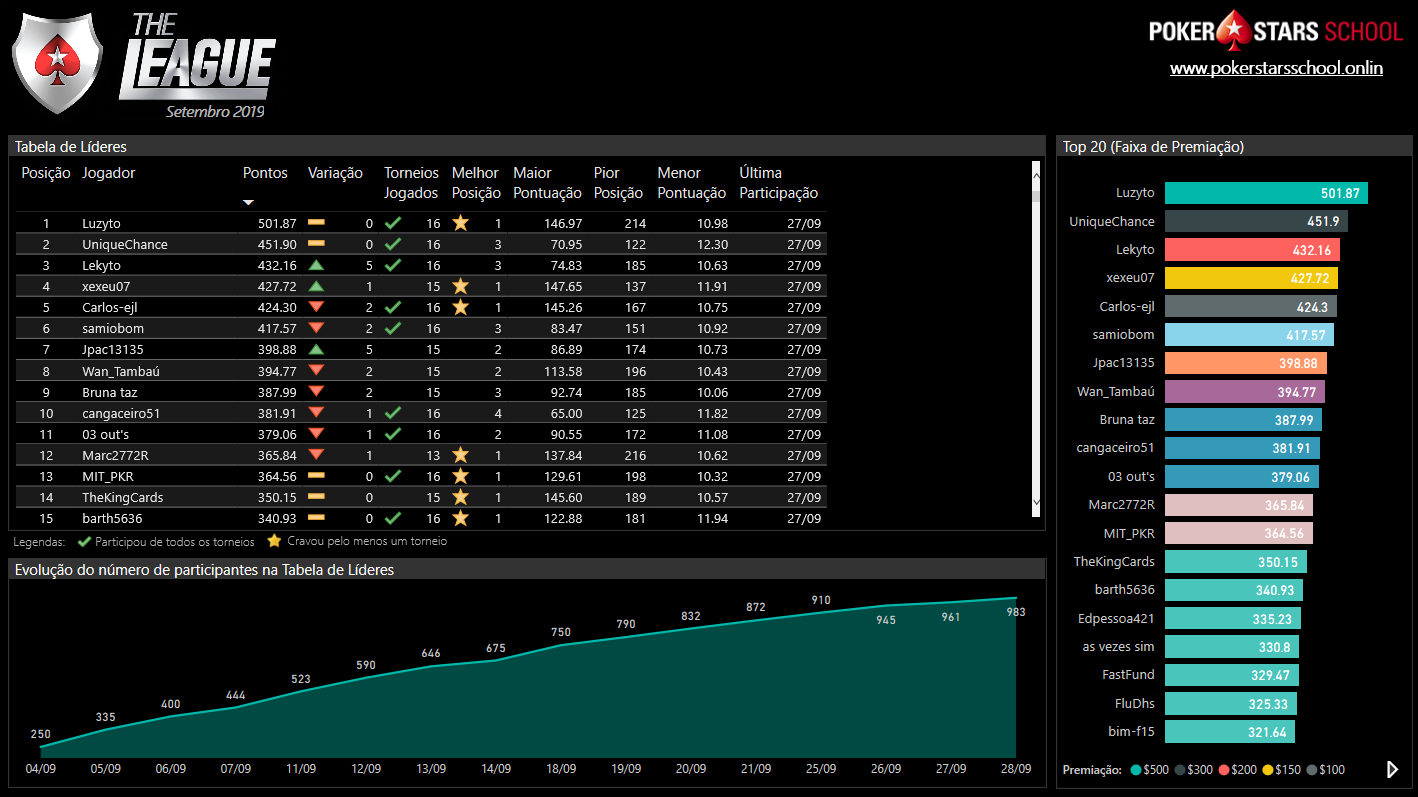Select the $500 Premiação legend swatch

point(1136,770)
